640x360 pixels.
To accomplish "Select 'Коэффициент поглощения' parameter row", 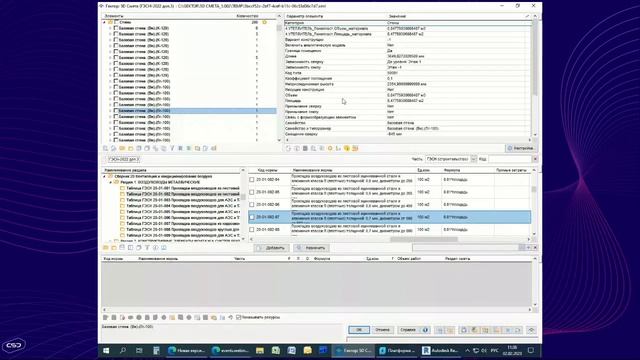I will [407, 78].
